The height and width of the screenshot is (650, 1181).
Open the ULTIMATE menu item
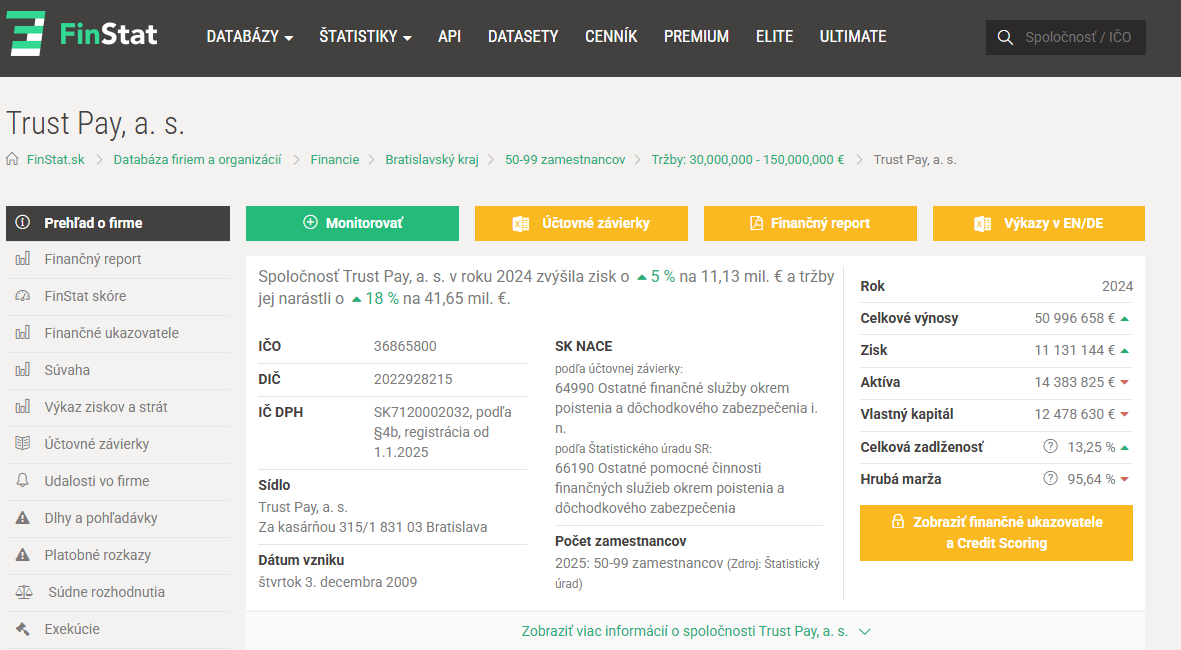[853, 36]
